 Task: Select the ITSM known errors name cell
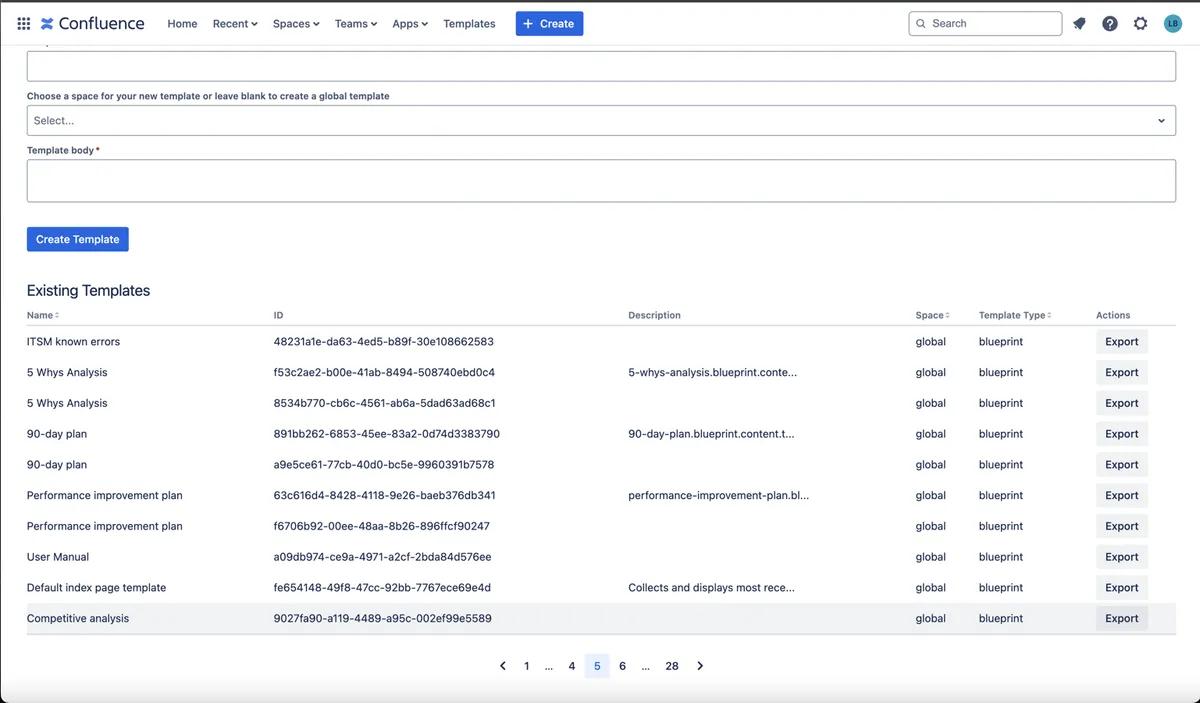(73, 342)
